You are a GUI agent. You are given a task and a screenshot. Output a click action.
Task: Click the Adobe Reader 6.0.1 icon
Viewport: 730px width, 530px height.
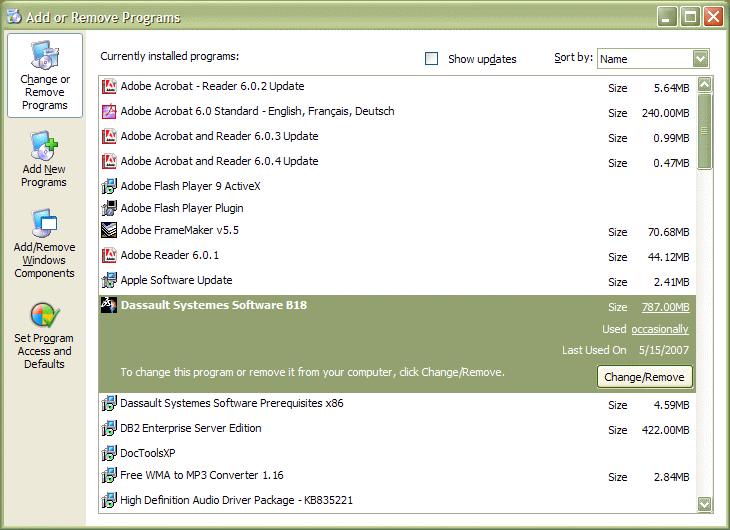point(109,255)
